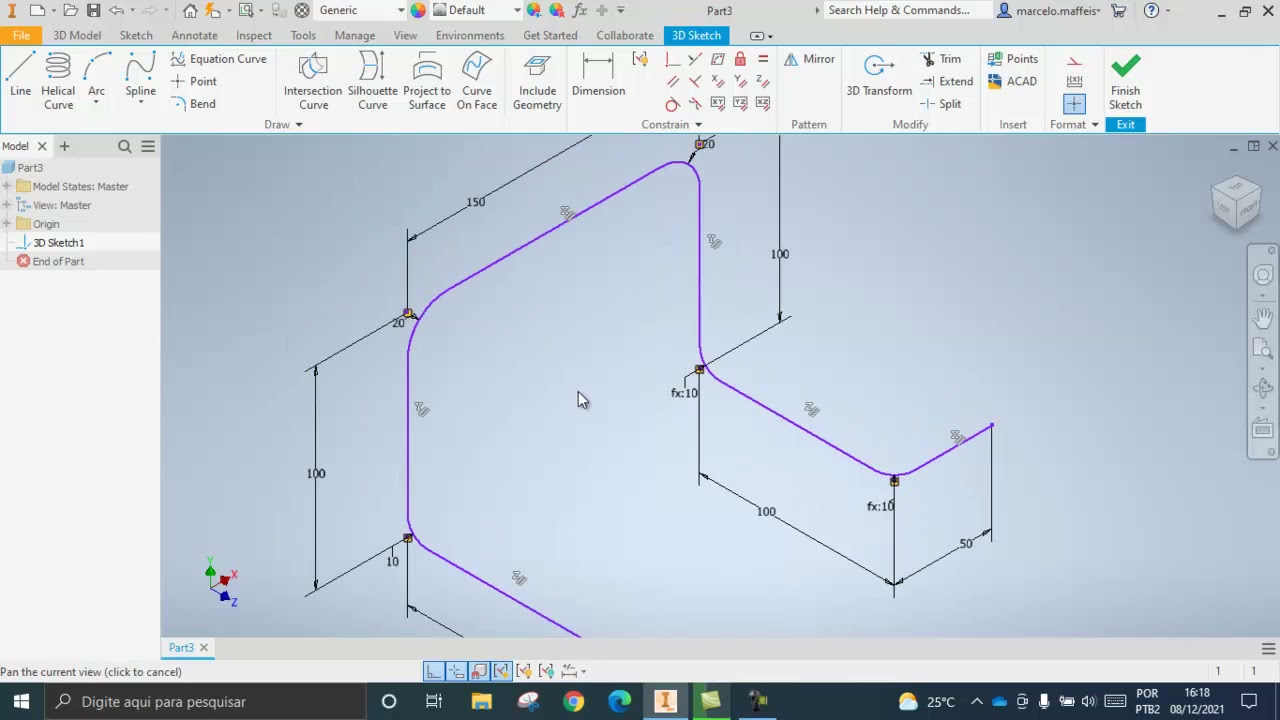Insert ACAD file
The image size is (1280, 720).
click(1012, 81)
